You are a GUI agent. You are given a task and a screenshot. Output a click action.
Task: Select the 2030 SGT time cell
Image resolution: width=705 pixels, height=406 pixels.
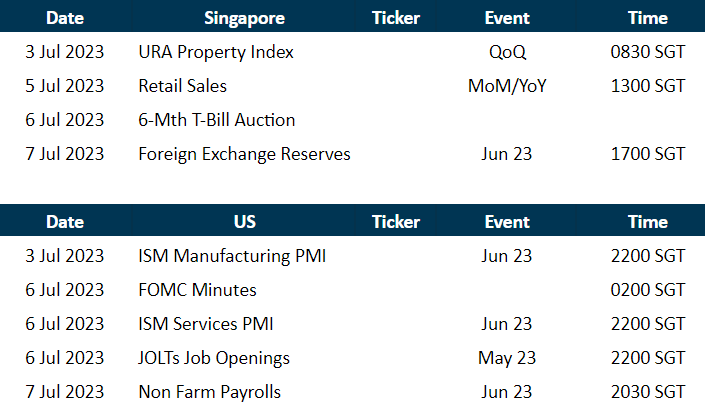point(648,392)
